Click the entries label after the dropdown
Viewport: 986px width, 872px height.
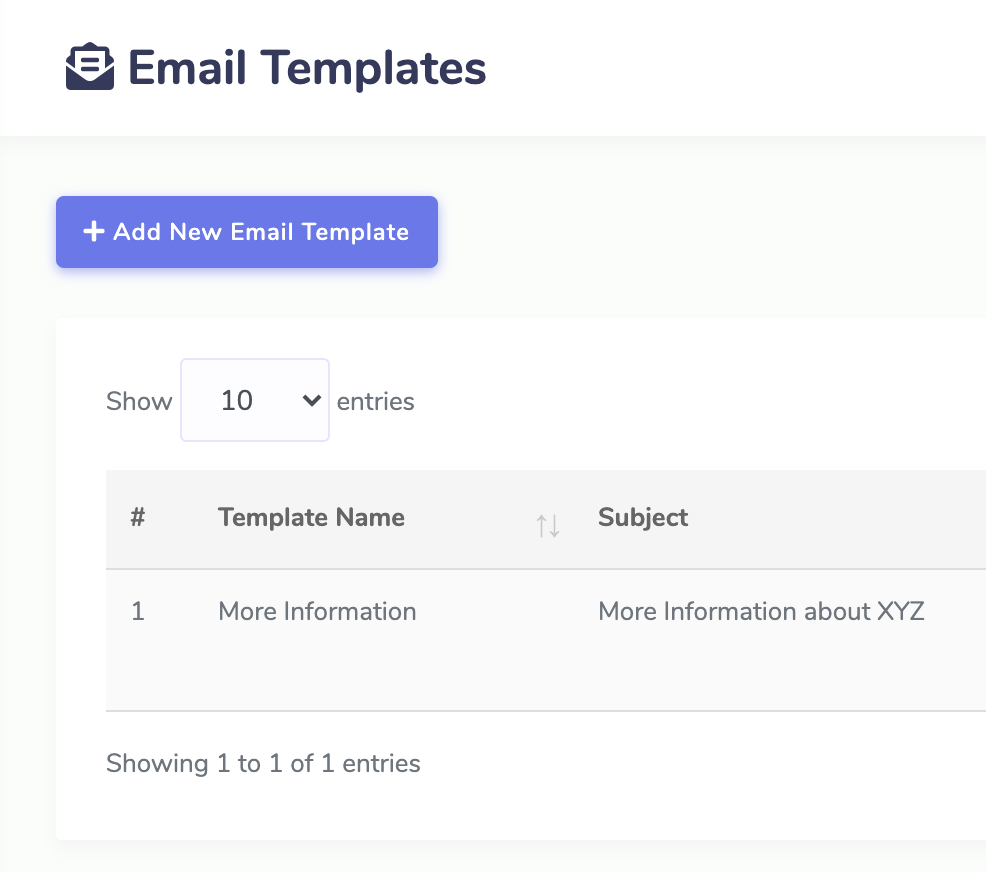[376, 400]
